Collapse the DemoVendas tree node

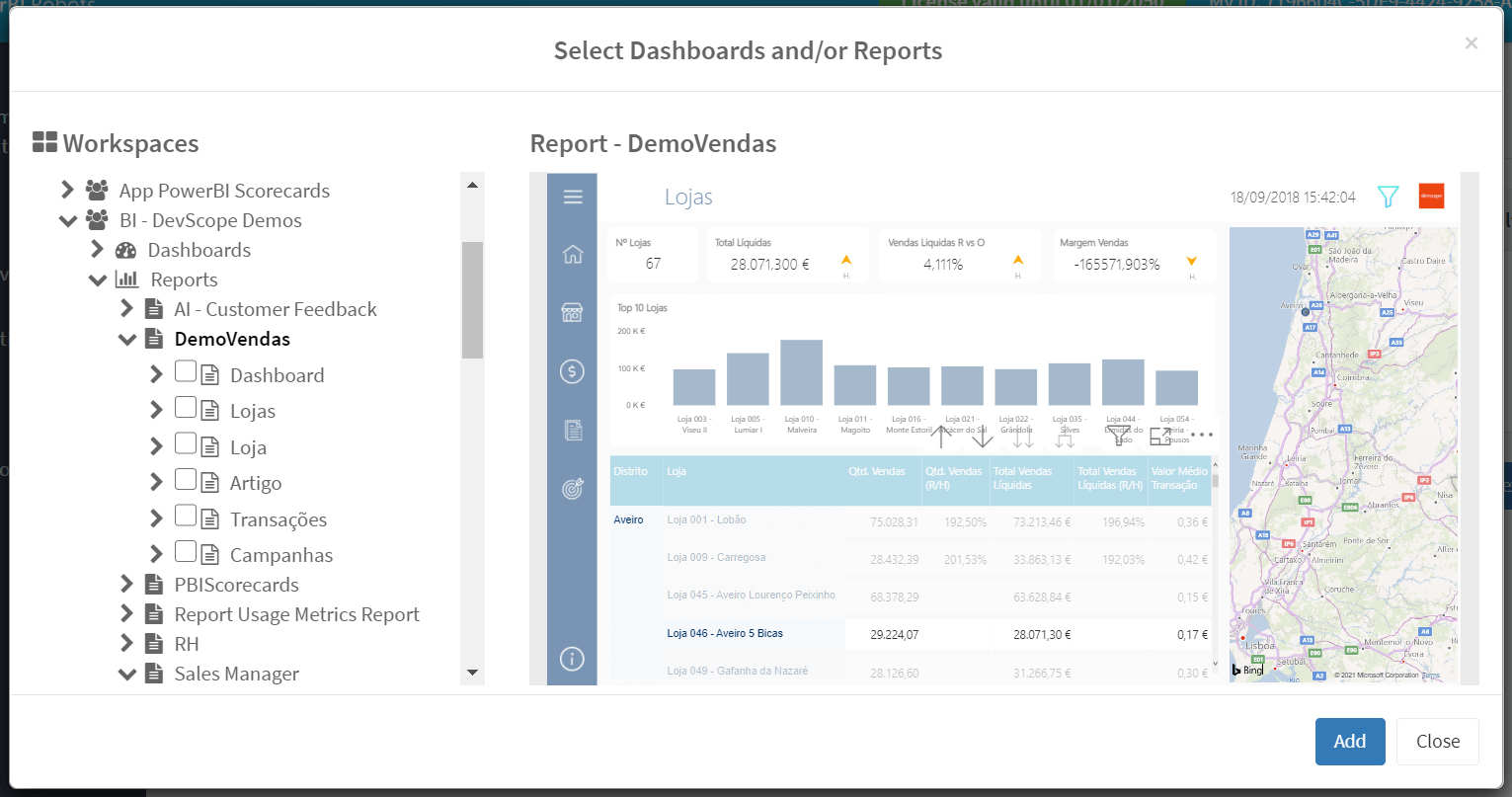tap(127, 339)
